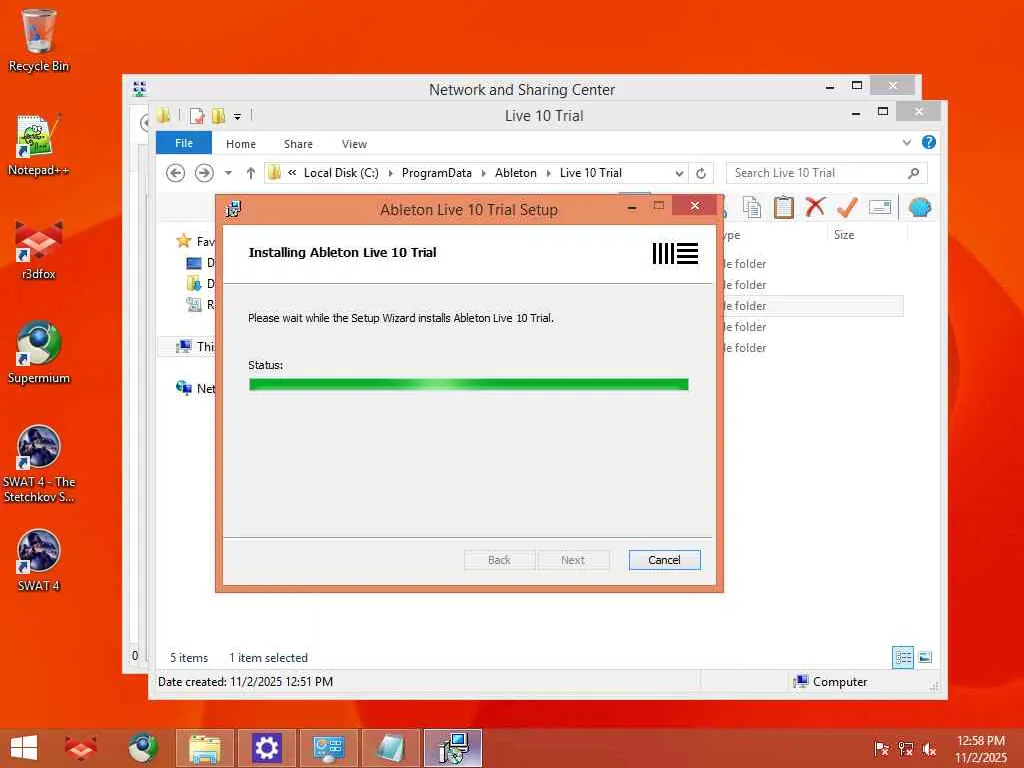Open the View ribbon tab
This screenshot has width=1024, height=768.
[x=354, y=144]
